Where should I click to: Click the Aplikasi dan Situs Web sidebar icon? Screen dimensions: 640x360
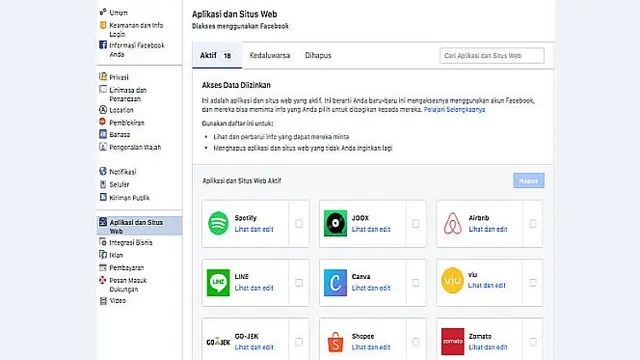[x=103, y=222]
